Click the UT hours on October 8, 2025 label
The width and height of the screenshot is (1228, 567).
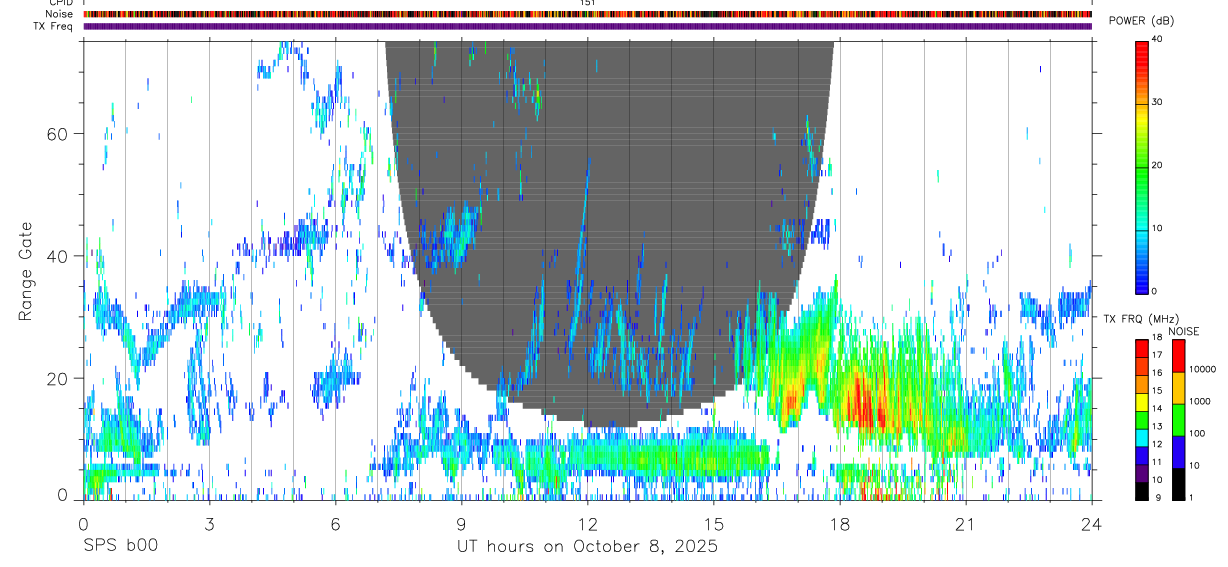(587, 547)
